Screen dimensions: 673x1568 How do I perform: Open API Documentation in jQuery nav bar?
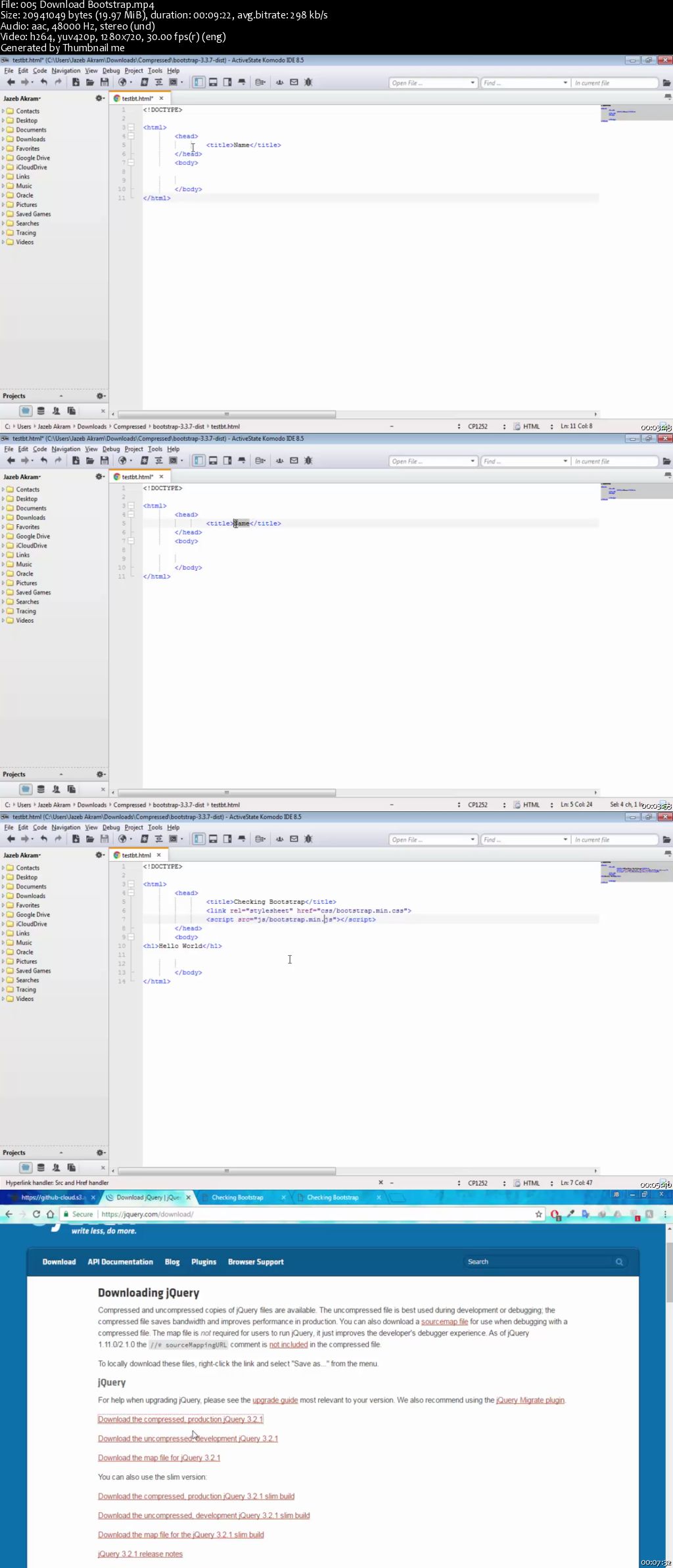point(120,1261)
